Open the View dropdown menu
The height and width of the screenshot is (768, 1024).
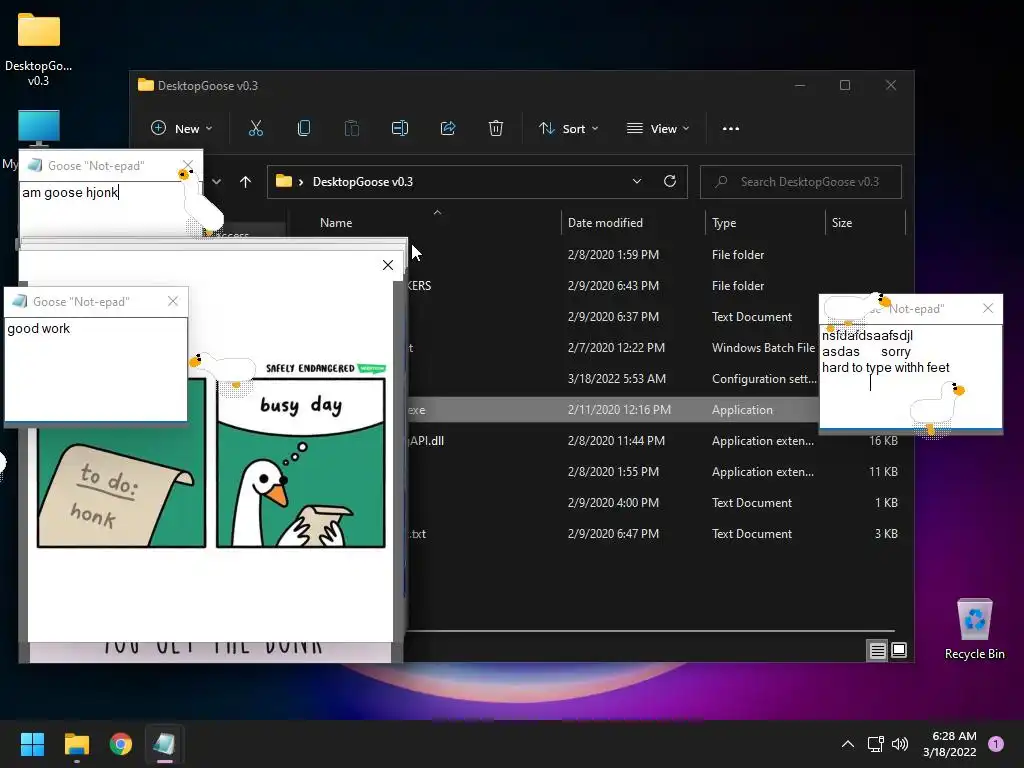click(658, 129)
